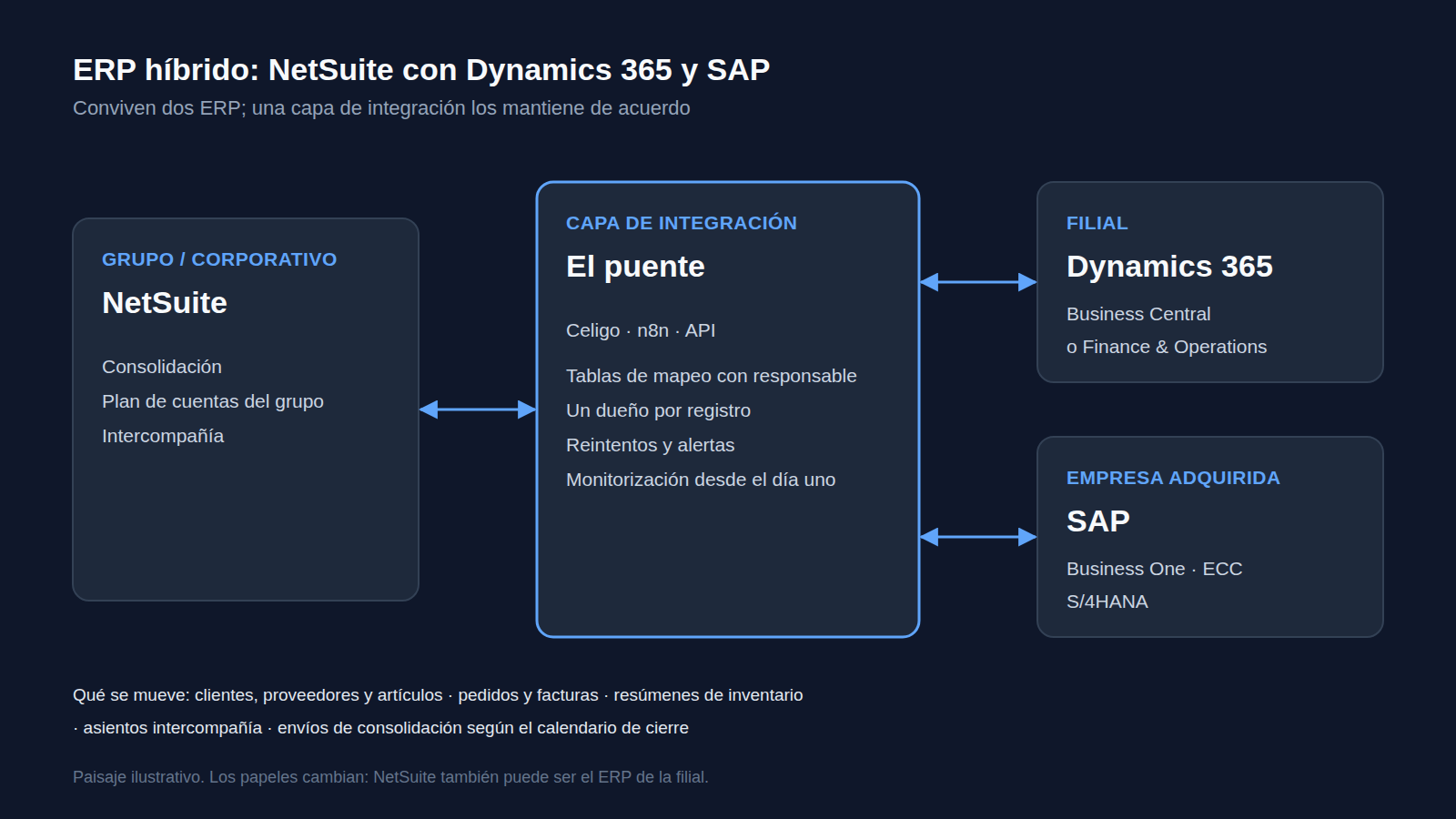Select the 'Dynamics 365' heading

(x=1169, y=267)
